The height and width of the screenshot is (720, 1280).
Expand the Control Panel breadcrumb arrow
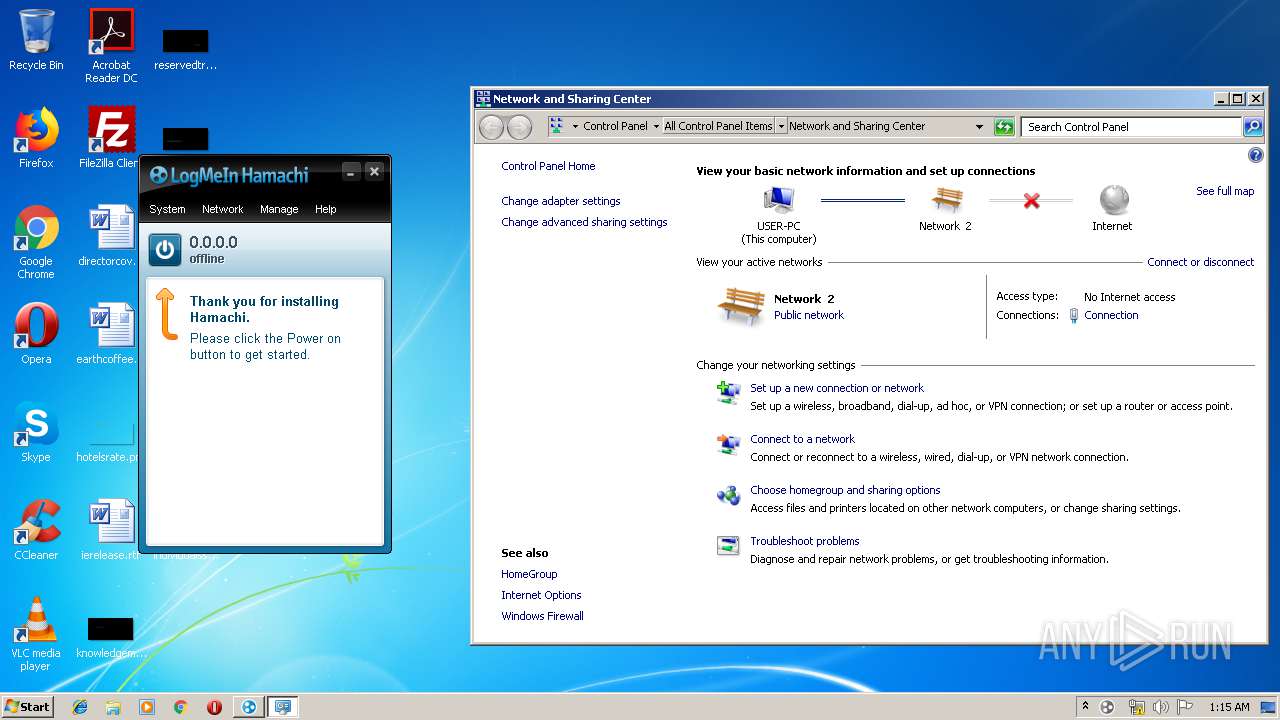[x=656, y=127]
